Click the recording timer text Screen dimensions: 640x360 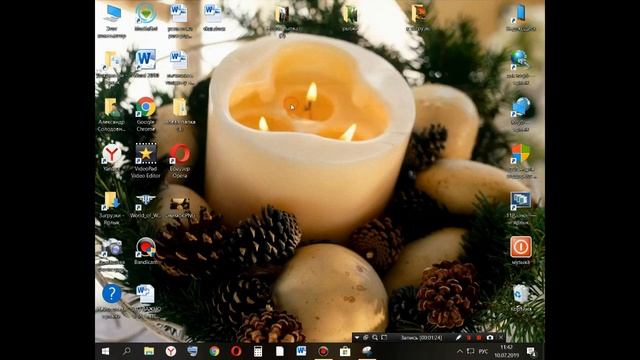click(x=422, y=338)
